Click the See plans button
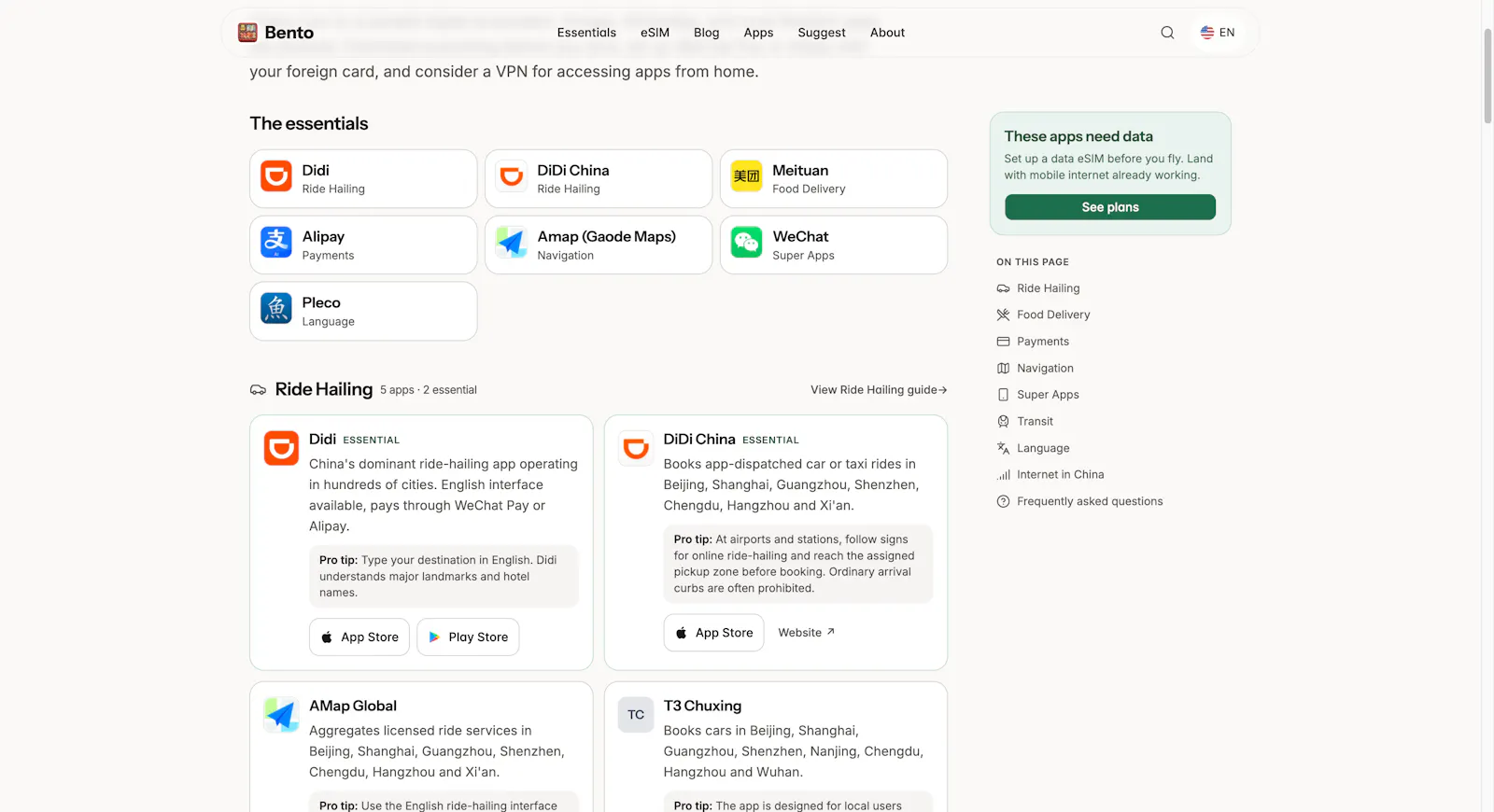The image size is (1494, 812). (x=1110, y=207)
